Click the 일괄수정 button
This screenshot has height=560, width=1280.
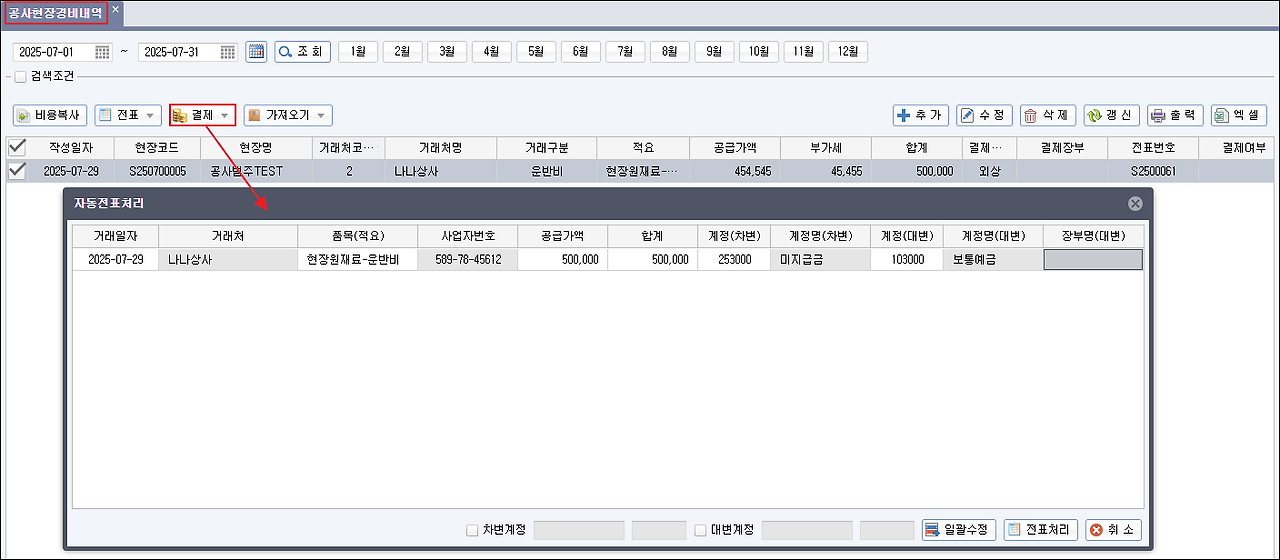click(959, 530)
